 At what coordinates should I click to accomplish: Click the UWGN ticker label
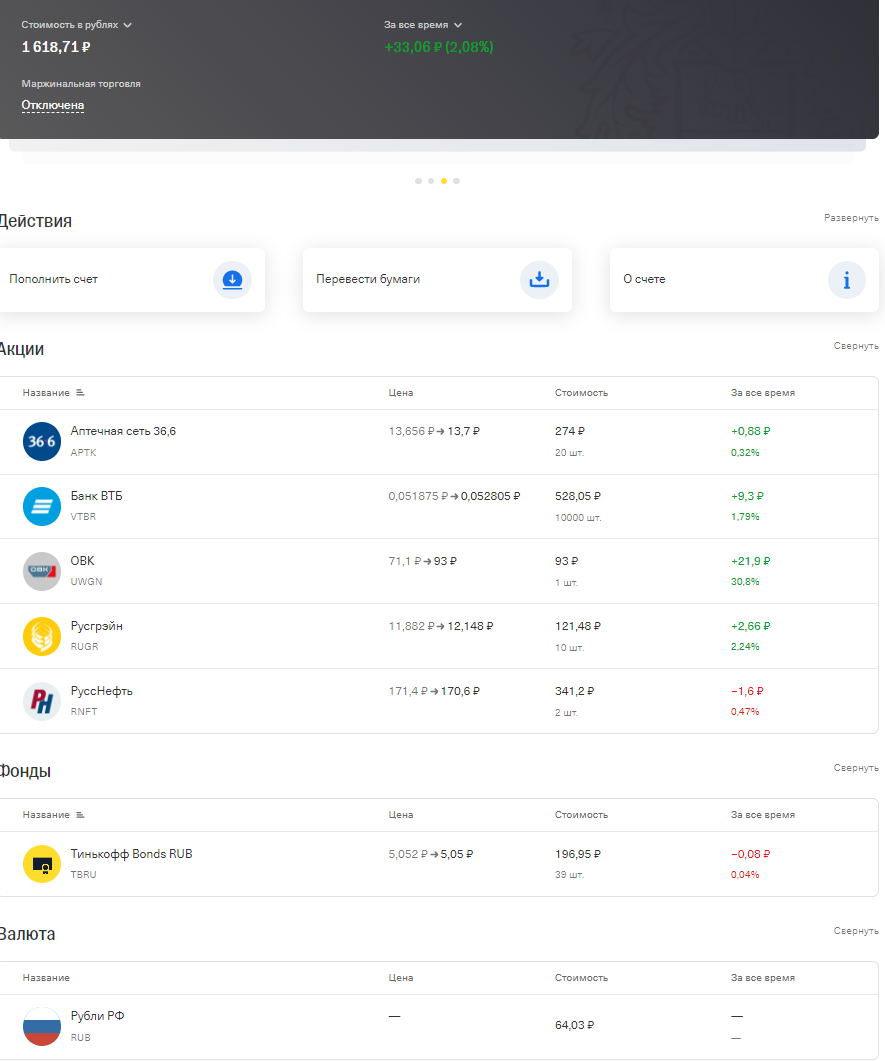click(87, 581)
